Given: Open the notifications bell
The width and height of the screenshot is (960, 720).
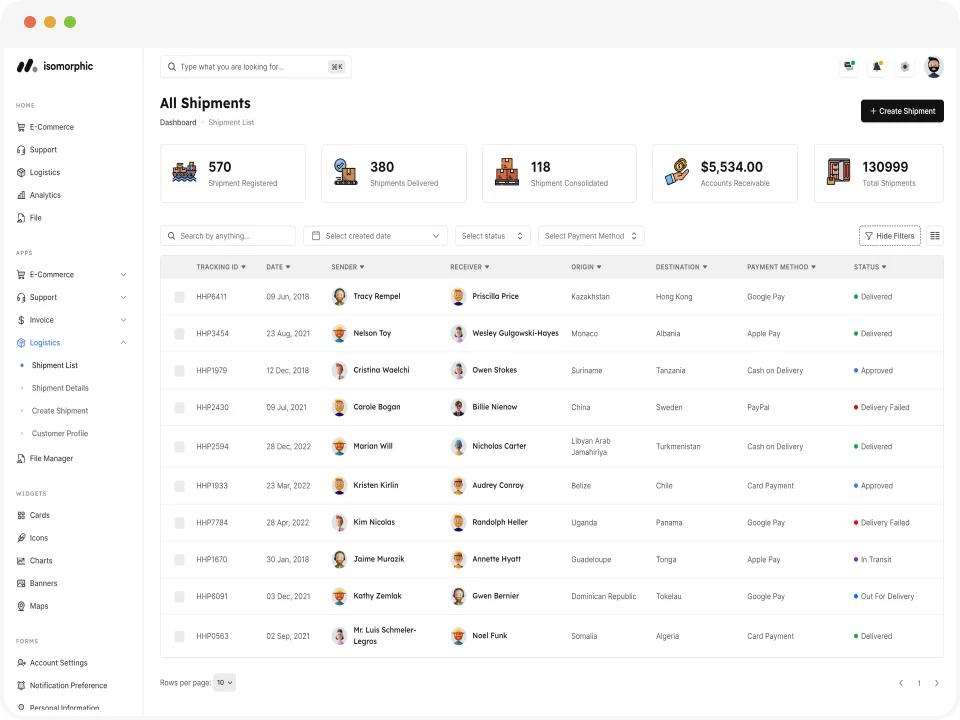Looking at the screenshot, I should tap(877, 66).
